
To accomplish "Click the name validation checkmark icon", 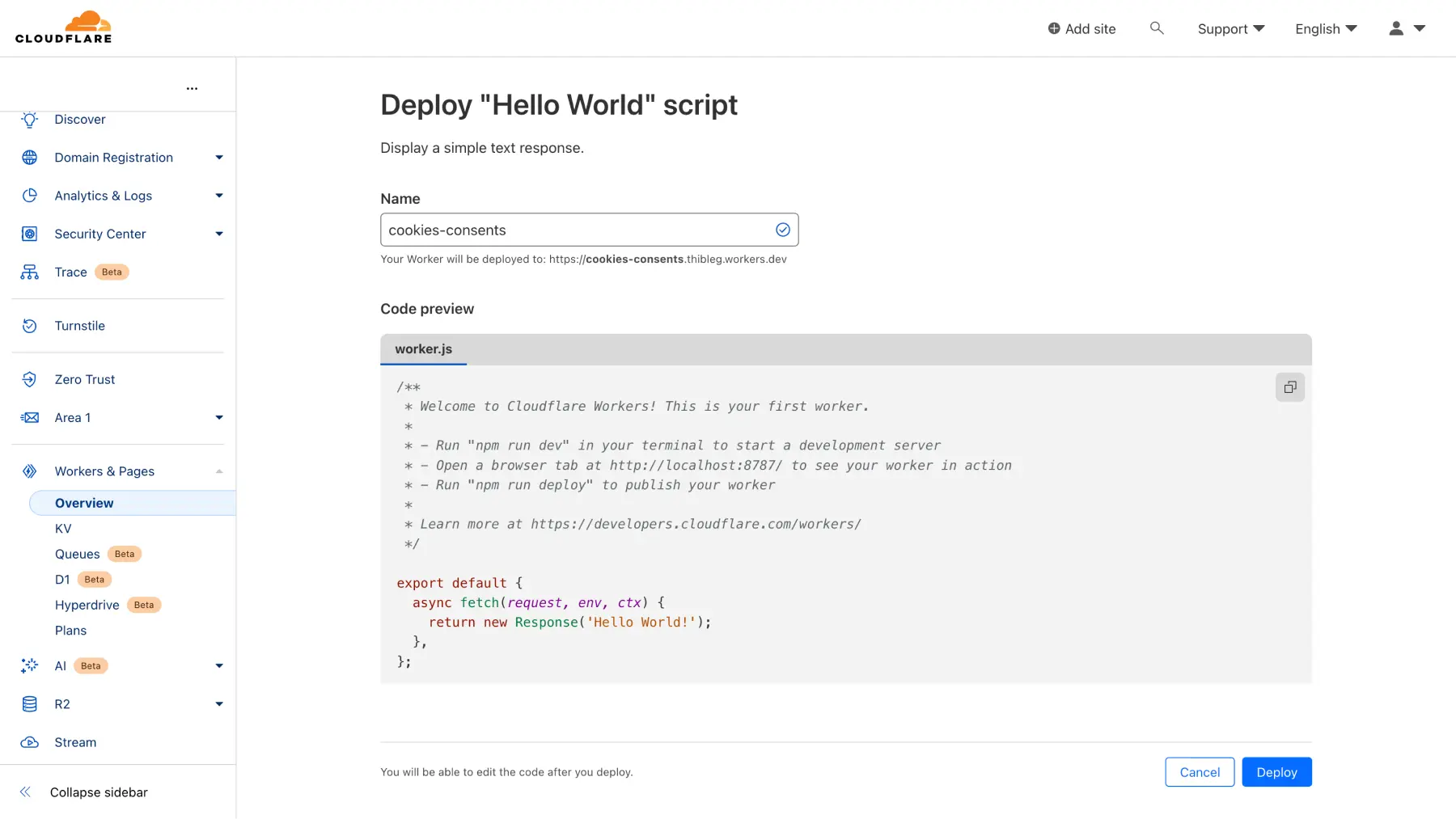I will pyautogui.click(x=783, y=230).
